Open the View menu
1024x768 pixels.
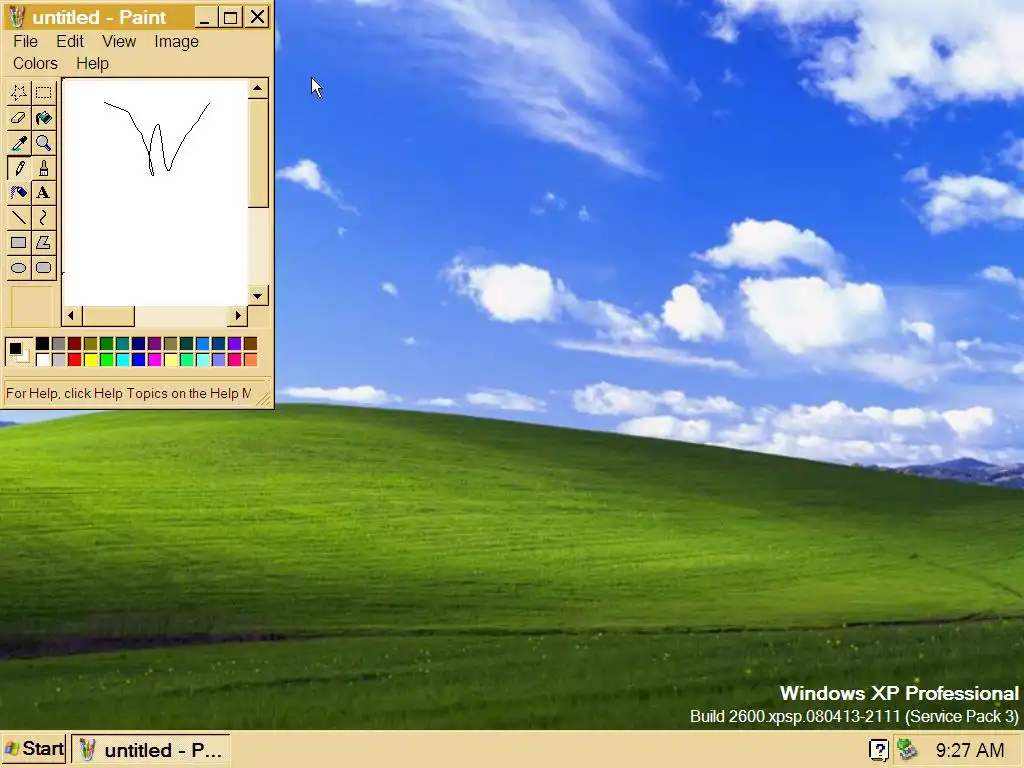[x=119, y=41]
